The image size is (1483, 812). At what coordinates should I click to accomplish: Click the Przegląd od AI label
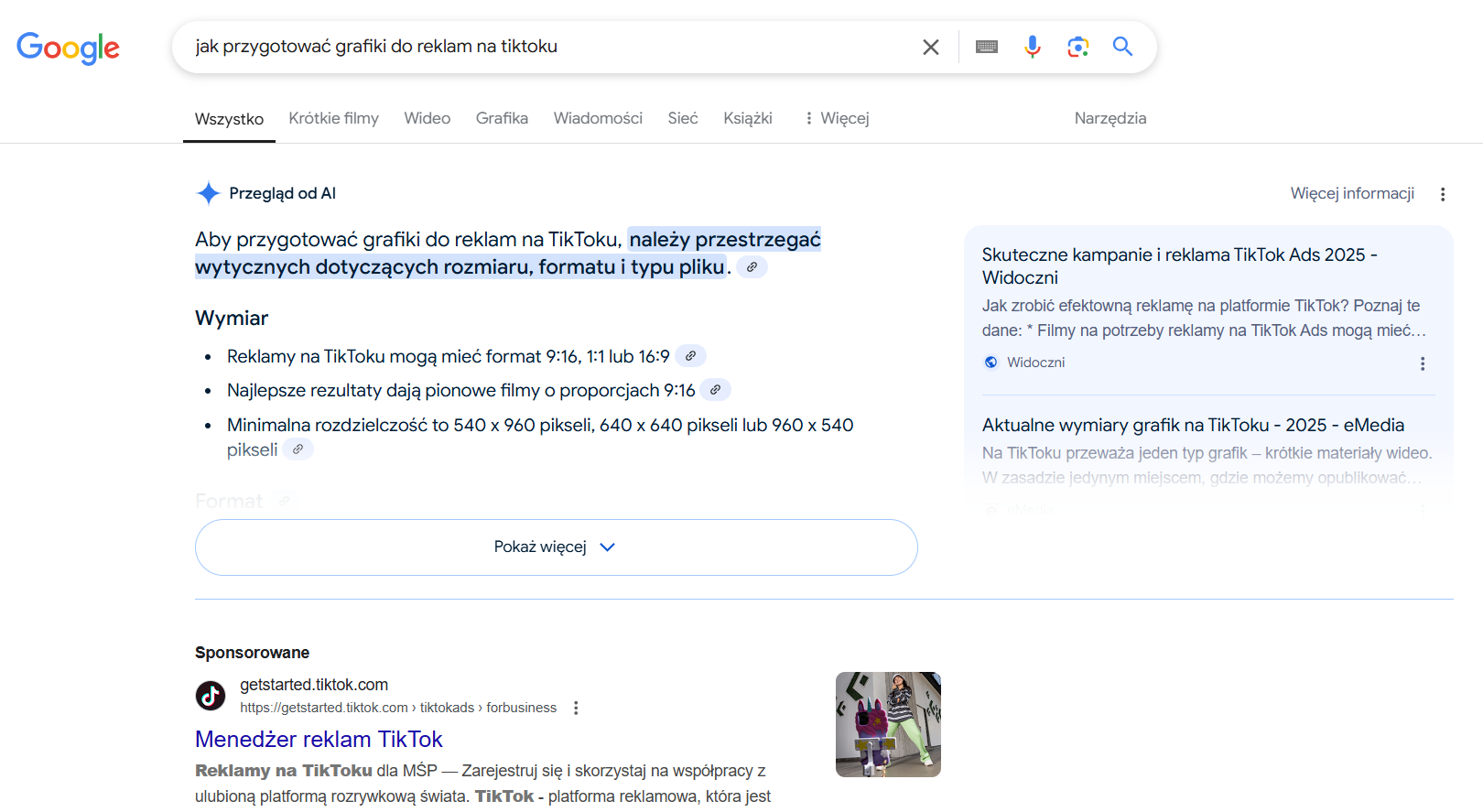[x=282, y=193]
